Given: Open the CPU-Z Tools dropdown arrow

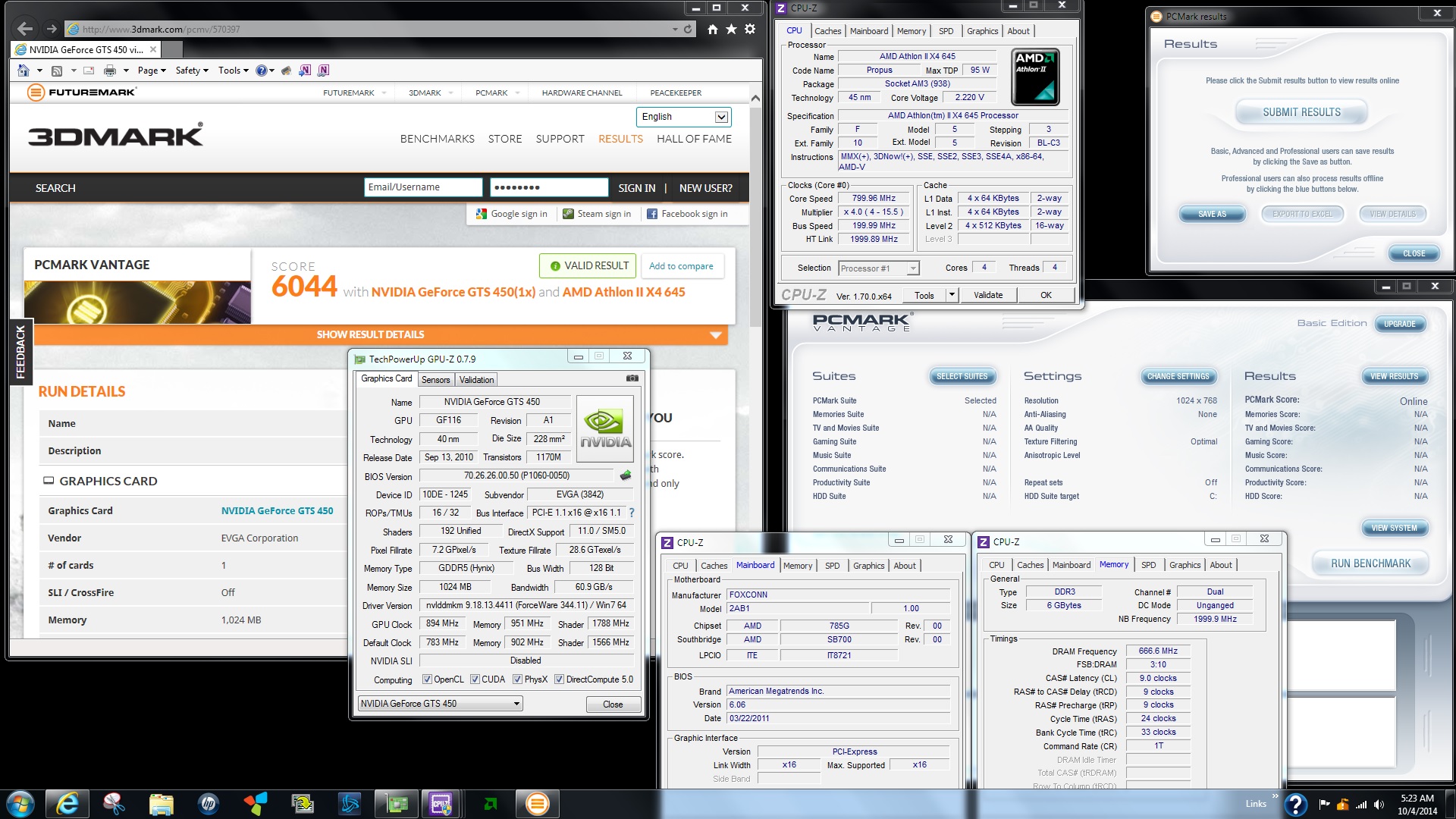Looking at the screenshot, I should tap(952, 295).
